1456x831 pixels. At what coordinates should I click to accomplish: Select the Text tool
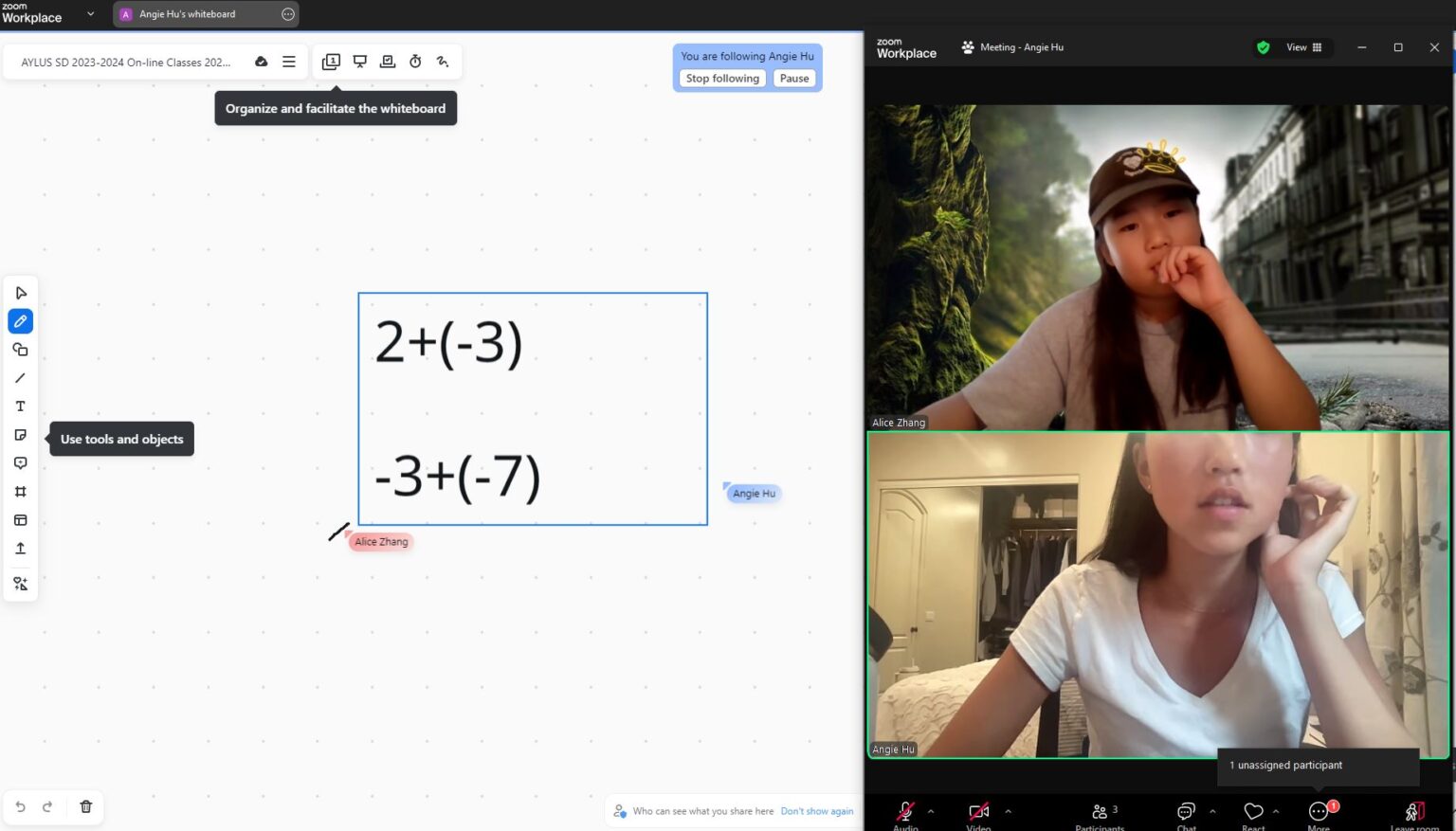coord(20,406)
